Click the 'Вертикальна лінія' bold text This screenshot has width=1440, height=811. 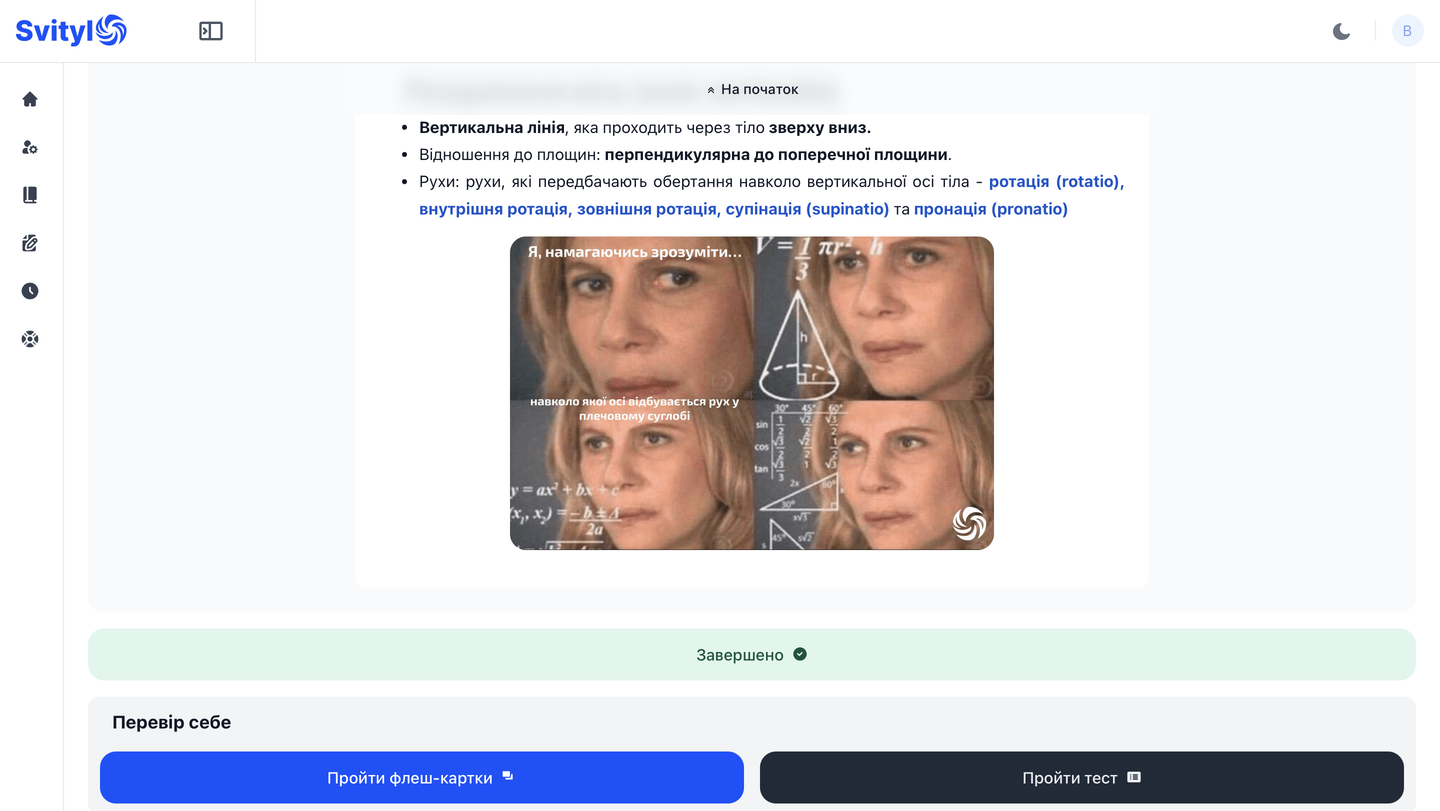click(492, 128)
